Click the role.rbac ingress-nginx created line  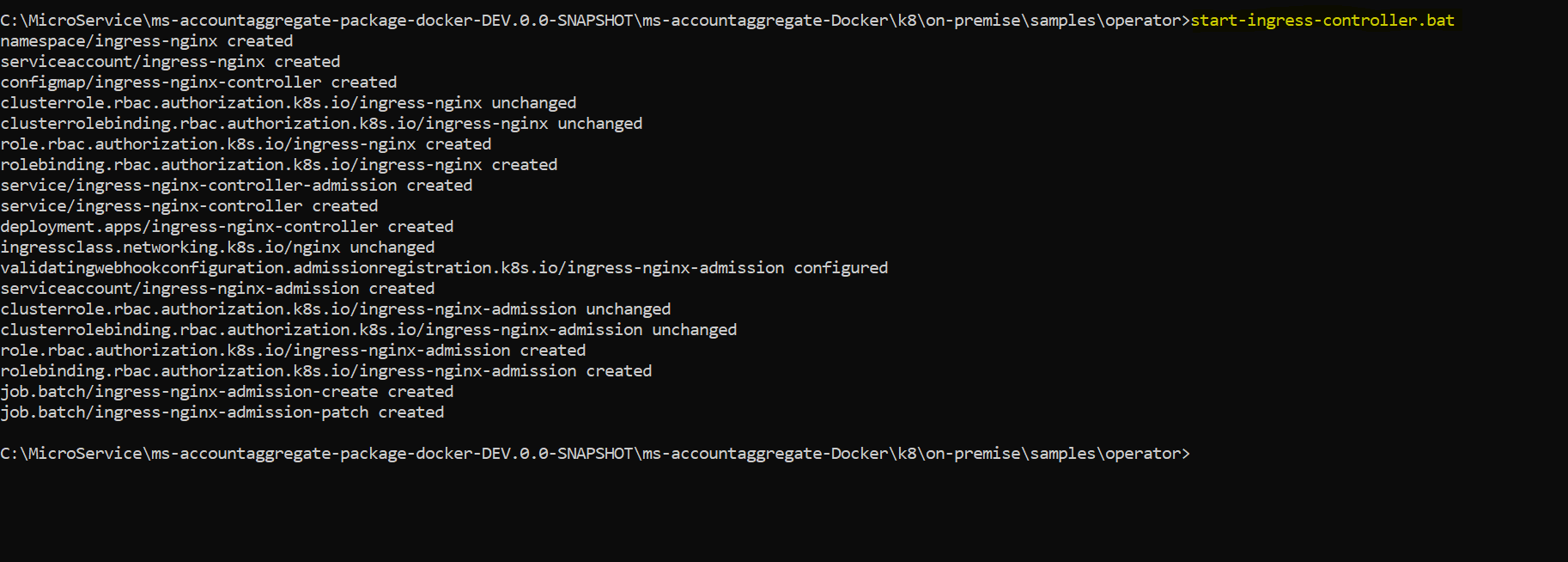coord(246,144)
